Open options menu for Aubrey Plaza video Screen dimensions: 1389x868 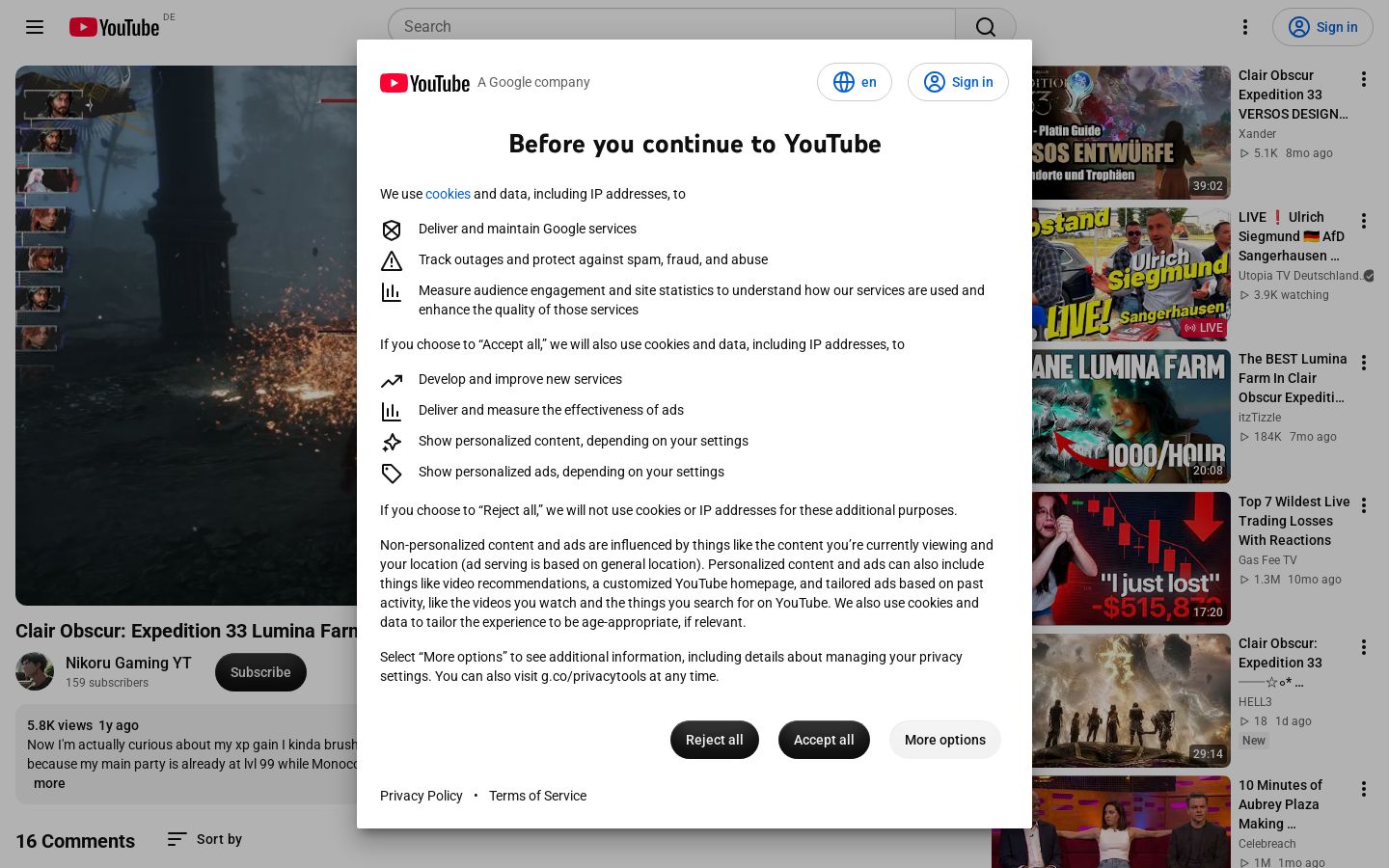point(1364,789)
